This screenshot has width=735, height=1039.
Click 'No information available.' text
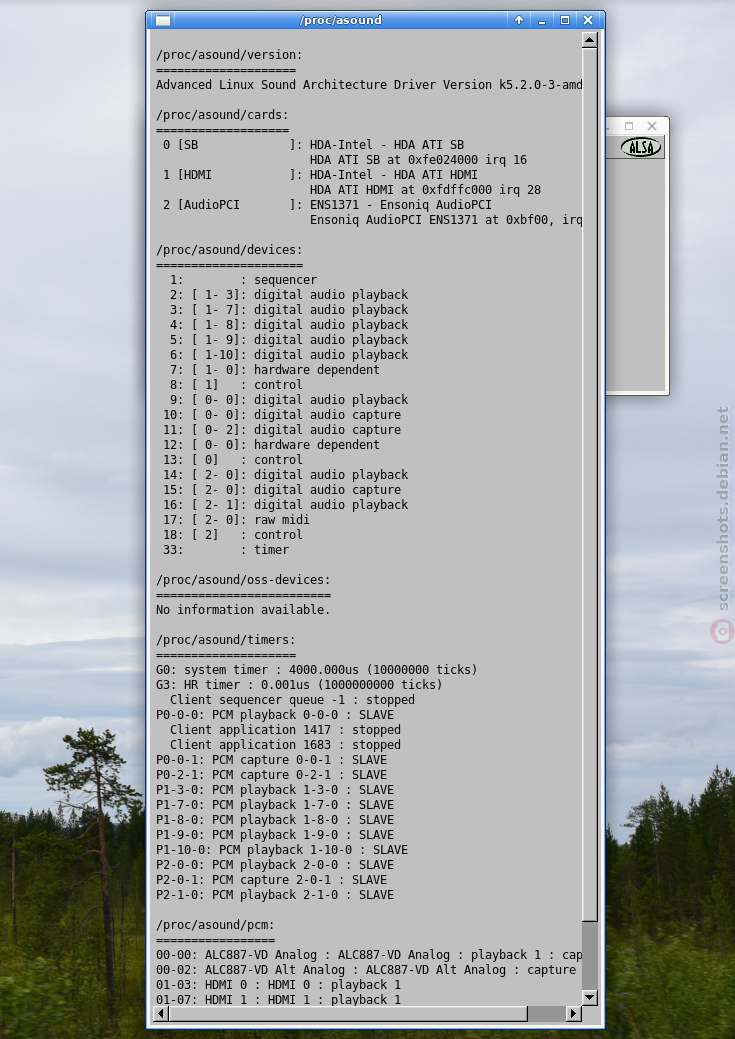(243, 610)
